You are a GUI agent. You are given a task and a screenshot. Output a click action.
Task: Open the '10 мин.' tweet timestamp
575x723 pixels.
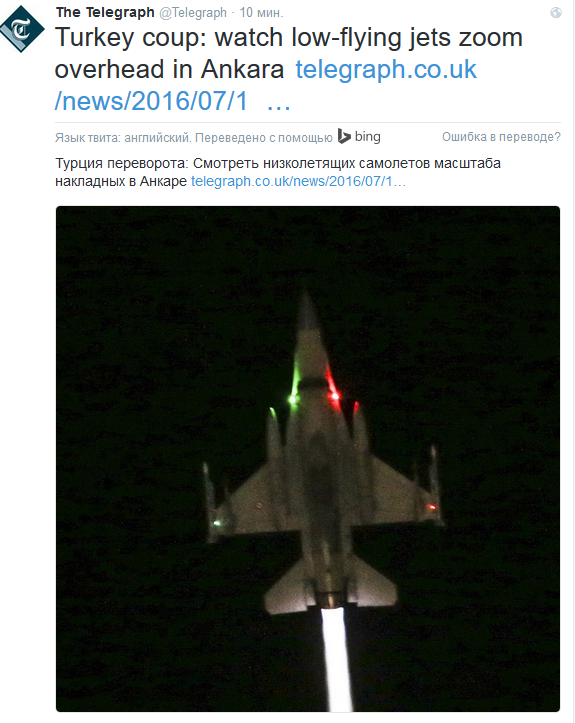coord(261,12)
